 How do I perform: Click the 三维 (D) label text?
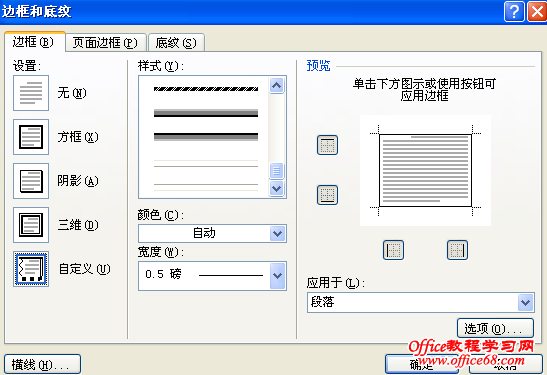[x=78, y=225]
